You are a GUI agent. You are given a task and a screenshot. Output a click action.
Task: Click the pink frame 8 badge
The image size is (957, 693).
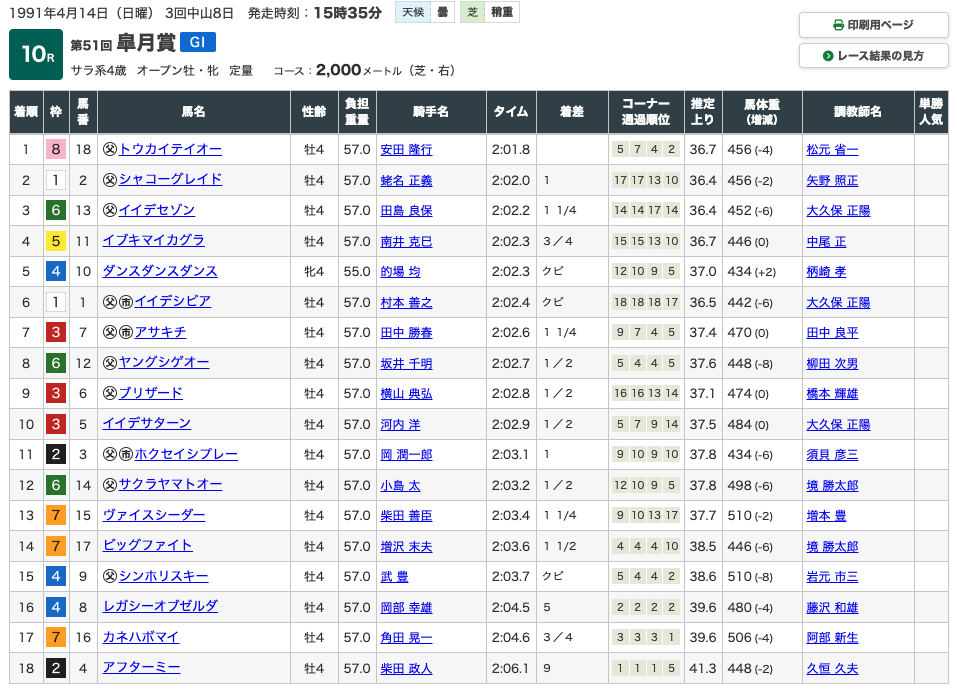pyautogui.click(x=56, y=150)
